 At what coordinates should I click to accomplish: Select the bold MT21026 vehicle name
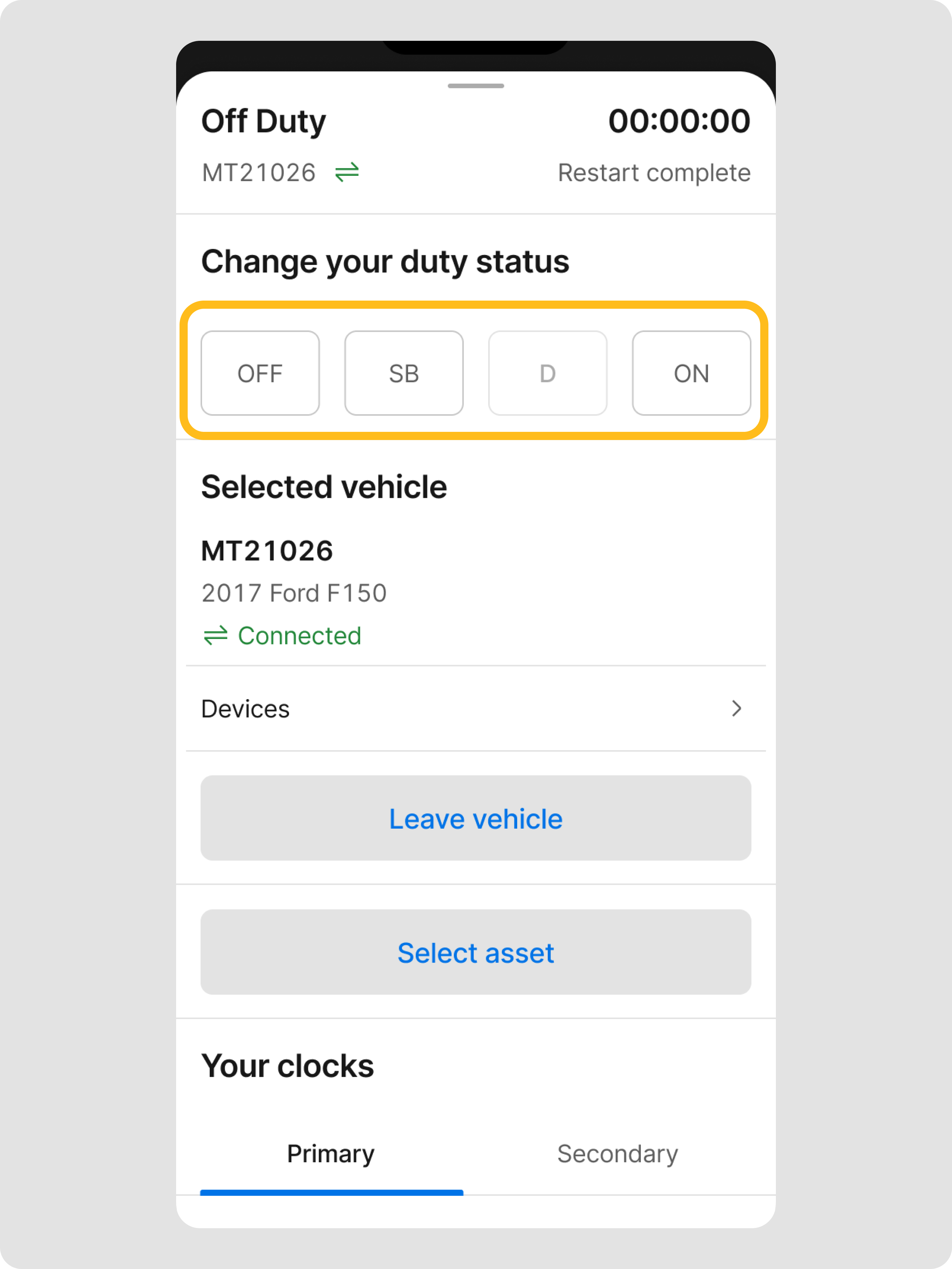click(x=267, y=551)
